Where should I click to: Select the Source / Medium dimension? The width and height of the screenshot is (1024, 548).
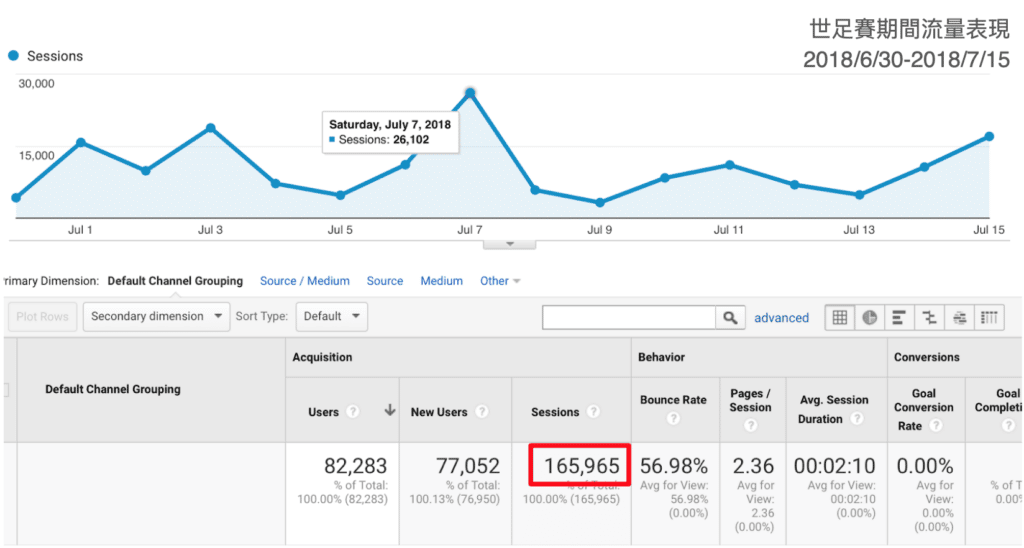pyautogui.click(x=305, y=281)
